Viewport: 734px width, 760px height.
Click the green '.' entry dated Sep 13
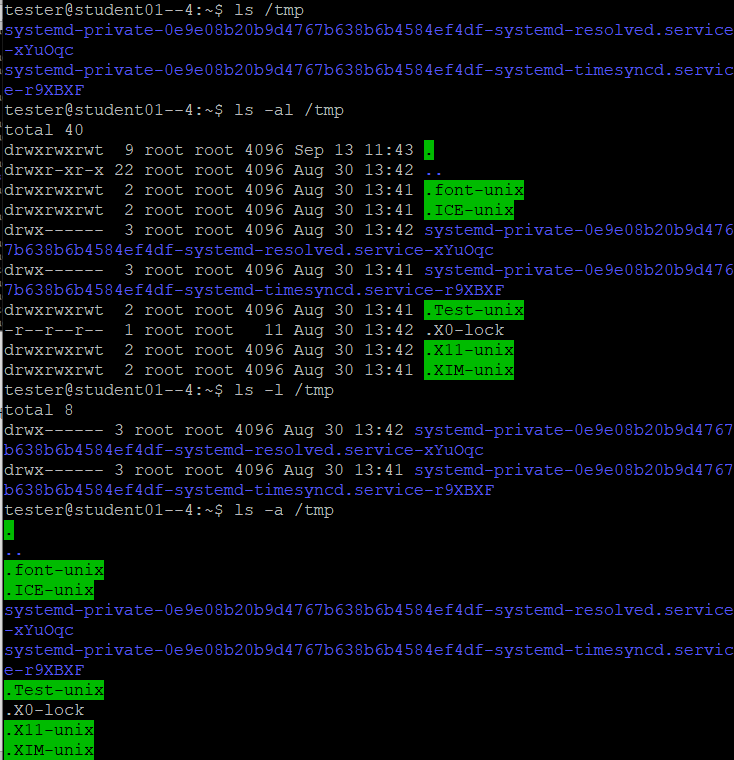tap(429, 150)
